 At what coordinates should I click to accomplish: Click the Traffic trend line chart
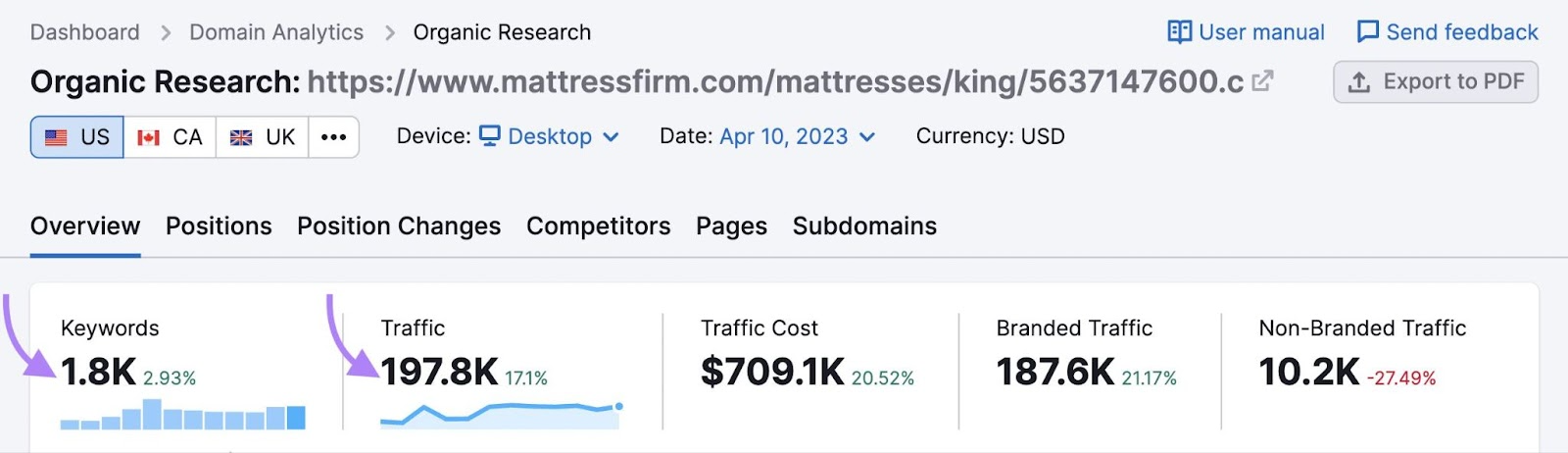tap(502, 416)
